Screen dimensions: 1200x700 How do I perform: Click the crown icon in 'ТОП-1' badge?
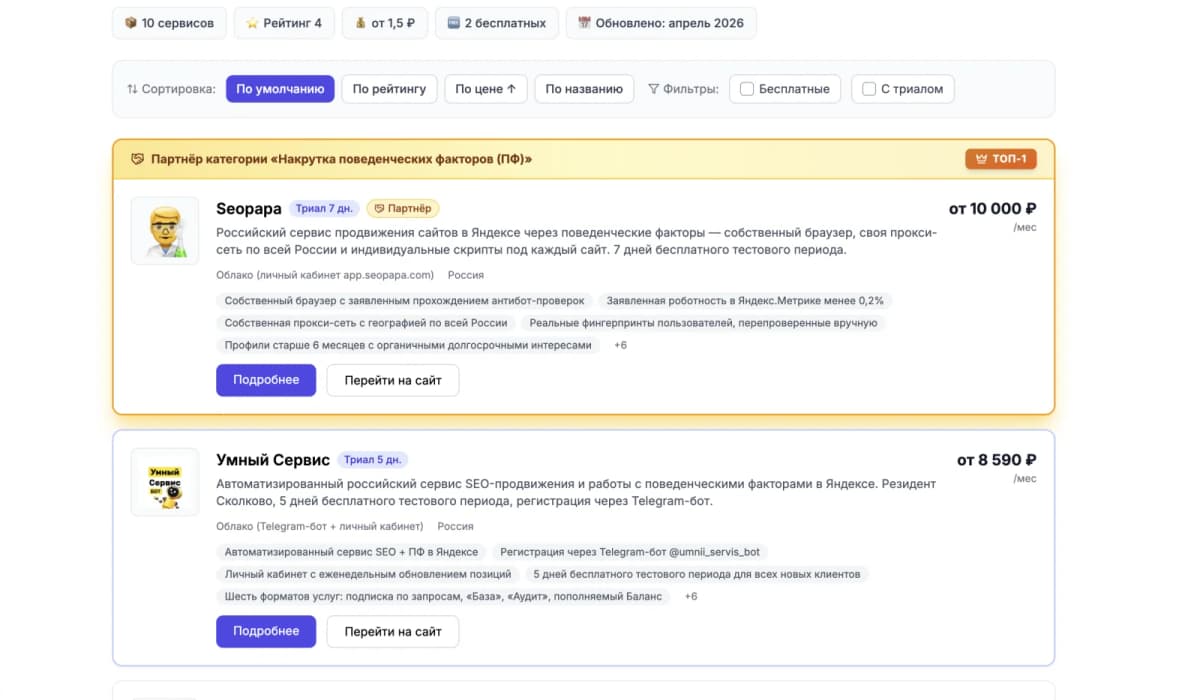(x=980, y=159)
